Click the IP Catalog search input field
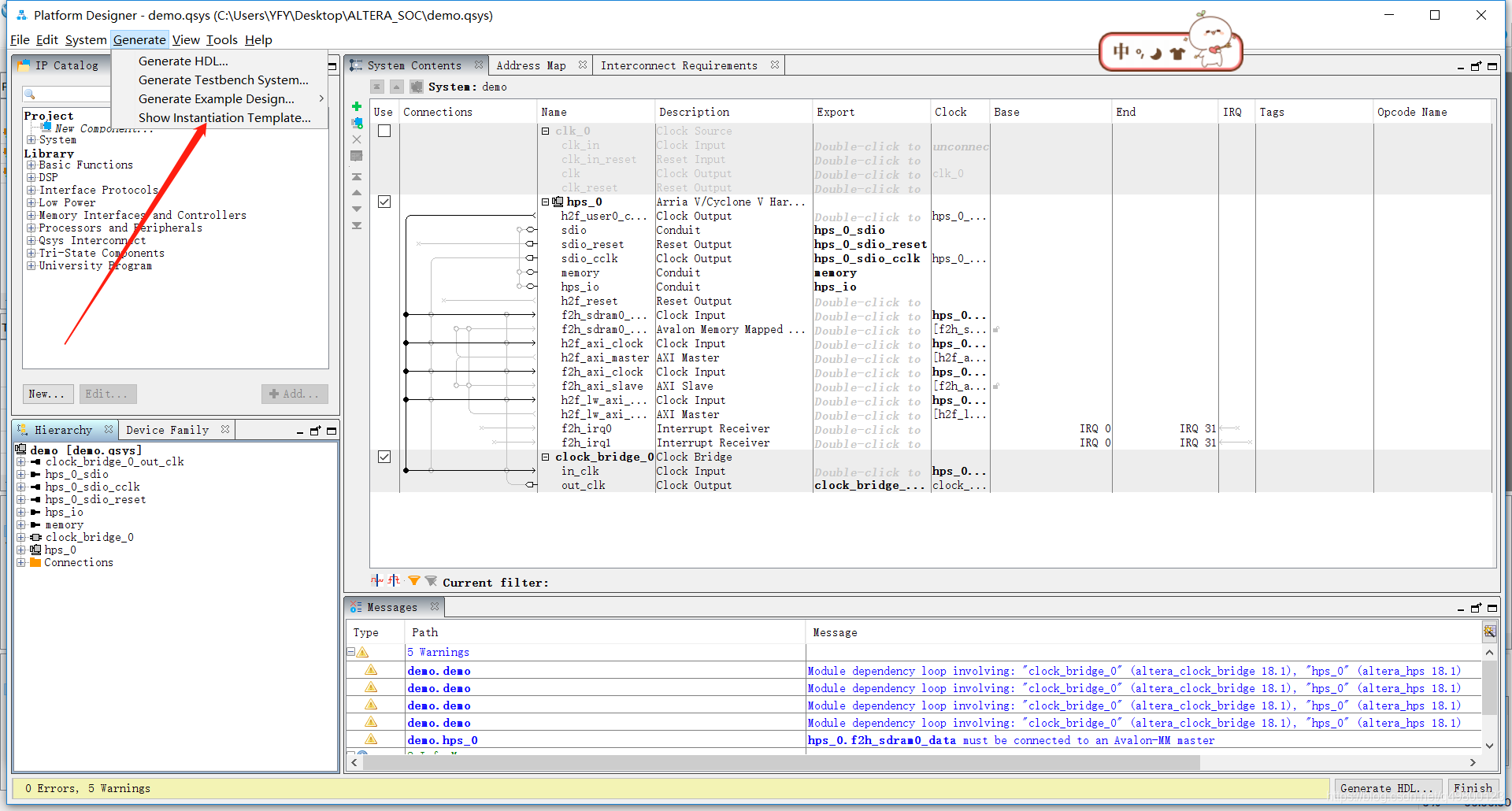The height and width of the screenshot is (811, 1512). pyautogui.click(x=67, y=94)
